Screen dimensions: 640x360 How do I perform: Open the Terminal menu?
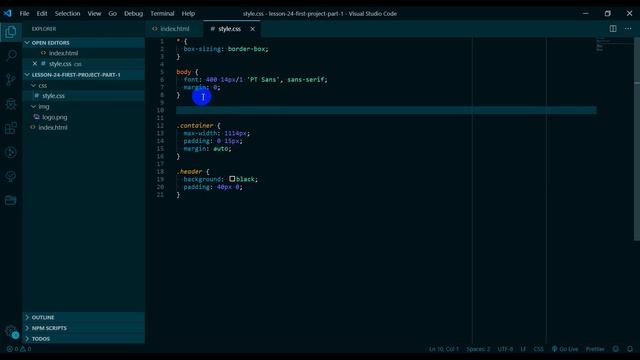tap(162, 13)
